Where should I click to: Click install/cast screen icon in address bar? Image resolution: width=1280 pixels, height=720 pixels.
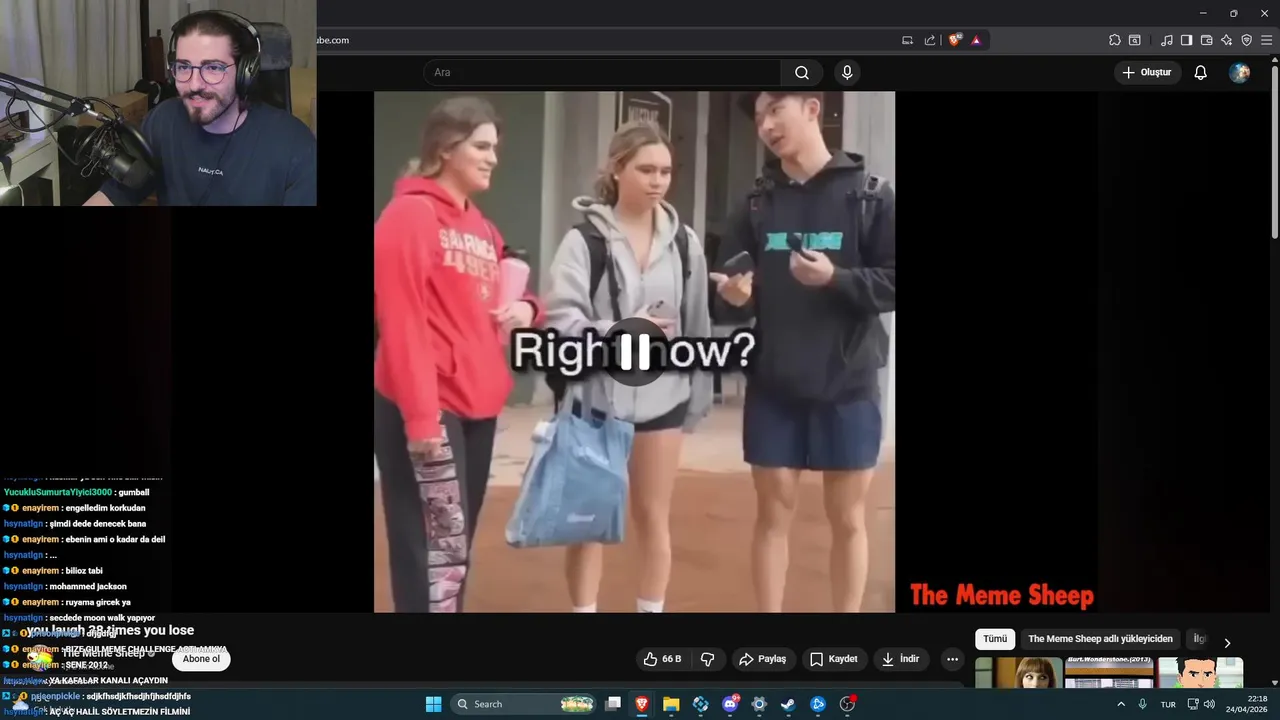[x=907, y=40]
